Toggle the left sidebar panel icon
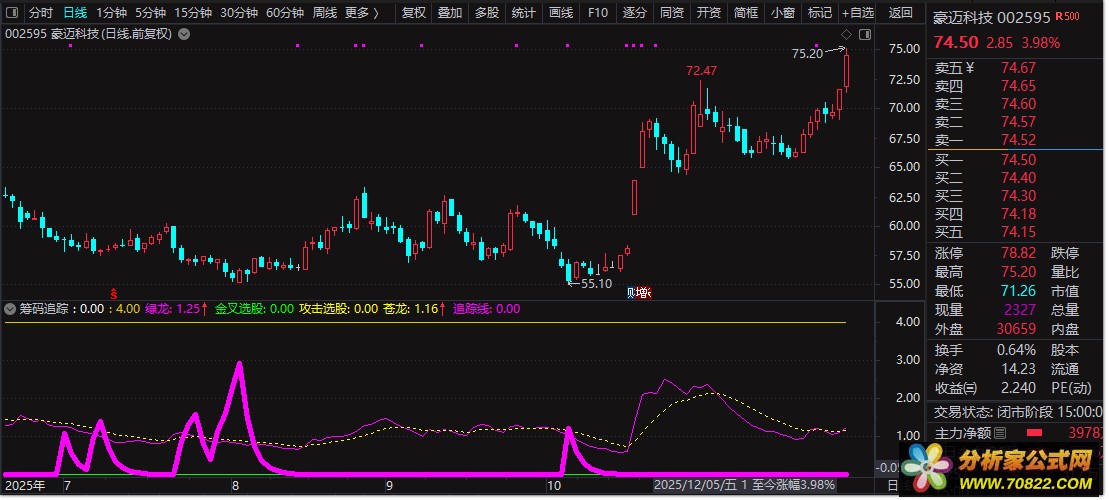 pyautogui.click(x=13, y=13)
